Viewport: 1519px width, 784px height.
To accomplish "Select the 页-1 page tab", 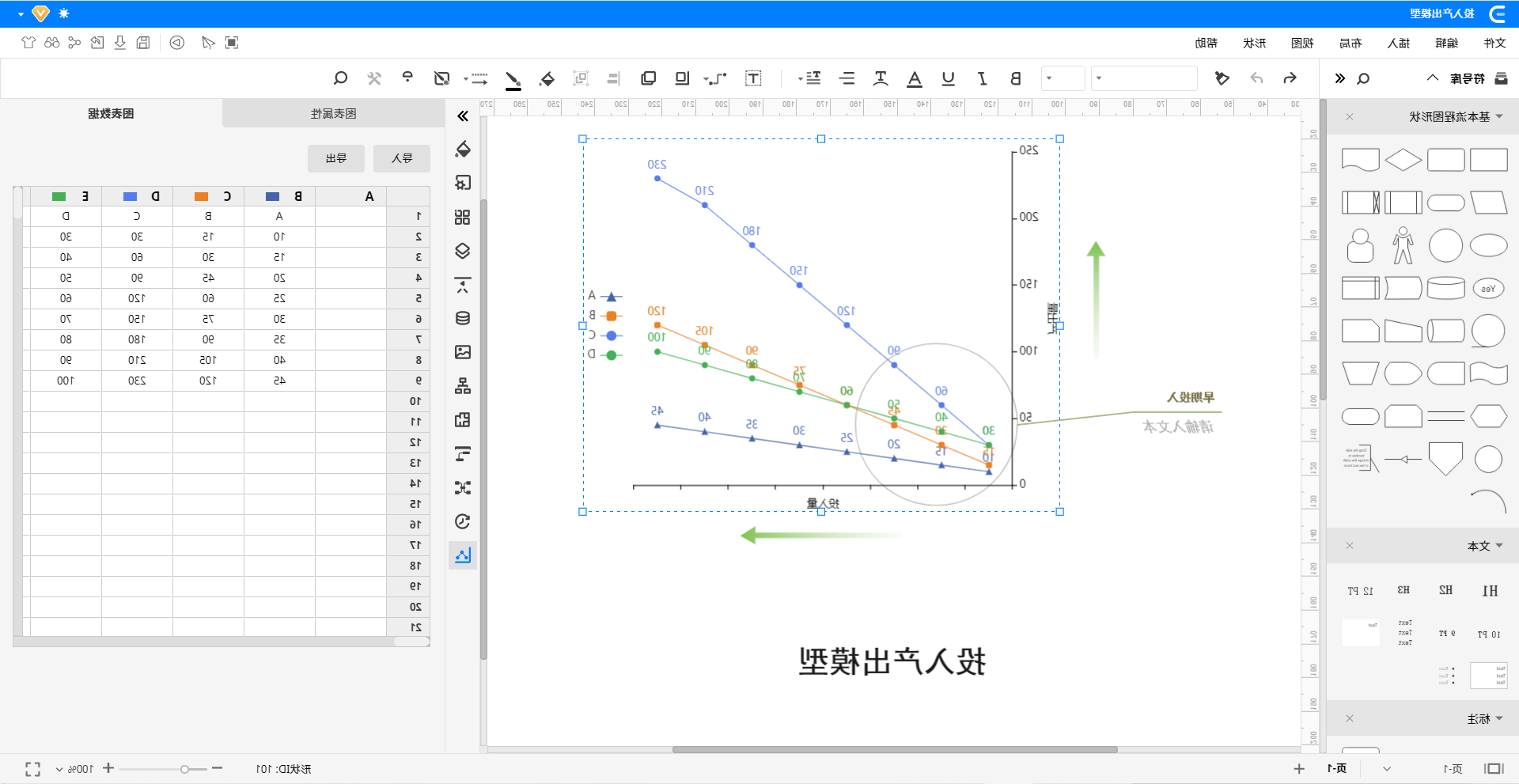I will coord(1337,768).
